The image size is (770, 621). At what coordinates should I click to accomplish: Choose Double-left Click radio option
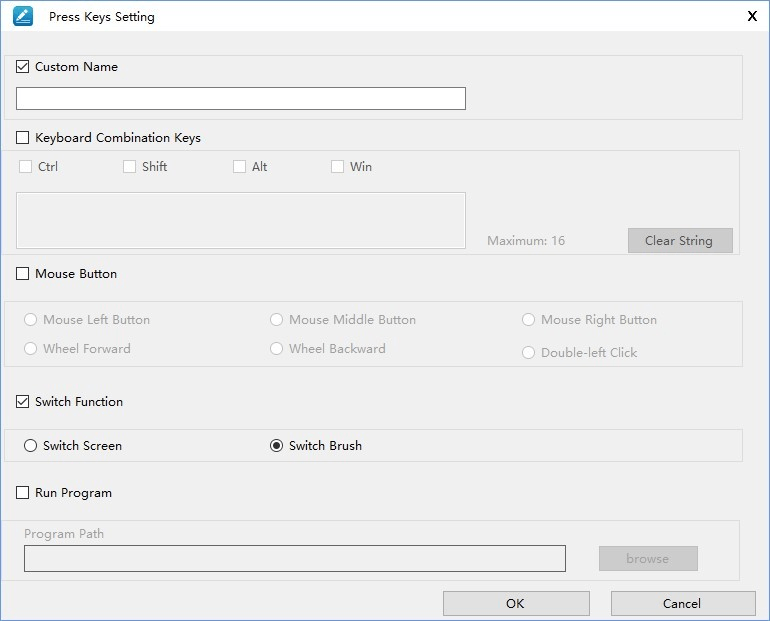click(529, 353)
